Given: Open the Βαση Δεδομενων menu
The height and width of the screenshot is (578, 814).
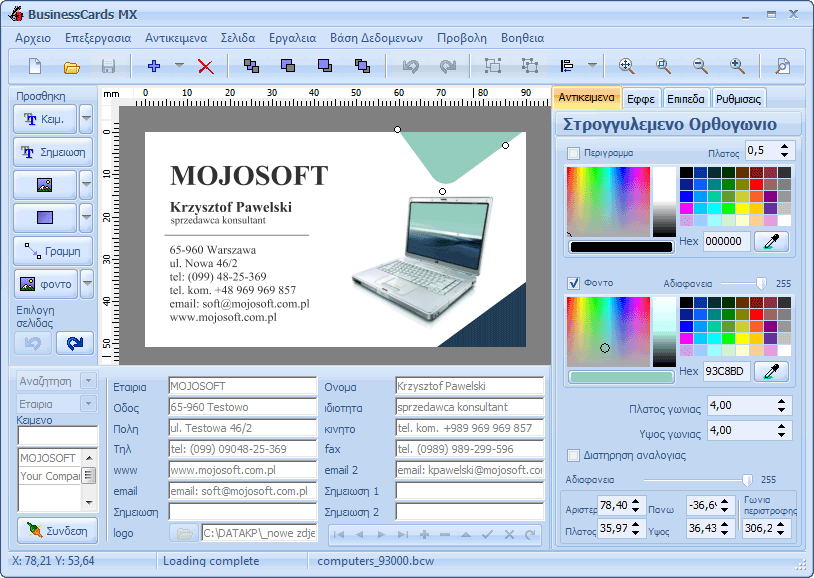Looking at the screenshot, I should [376, 38].
